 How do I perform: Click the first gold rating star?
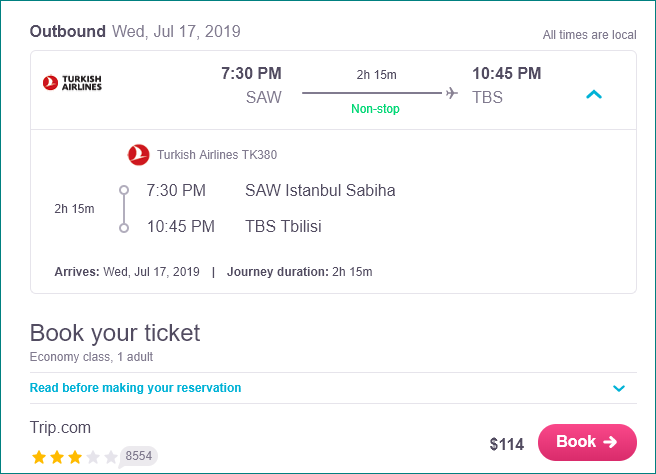[39, 457]
